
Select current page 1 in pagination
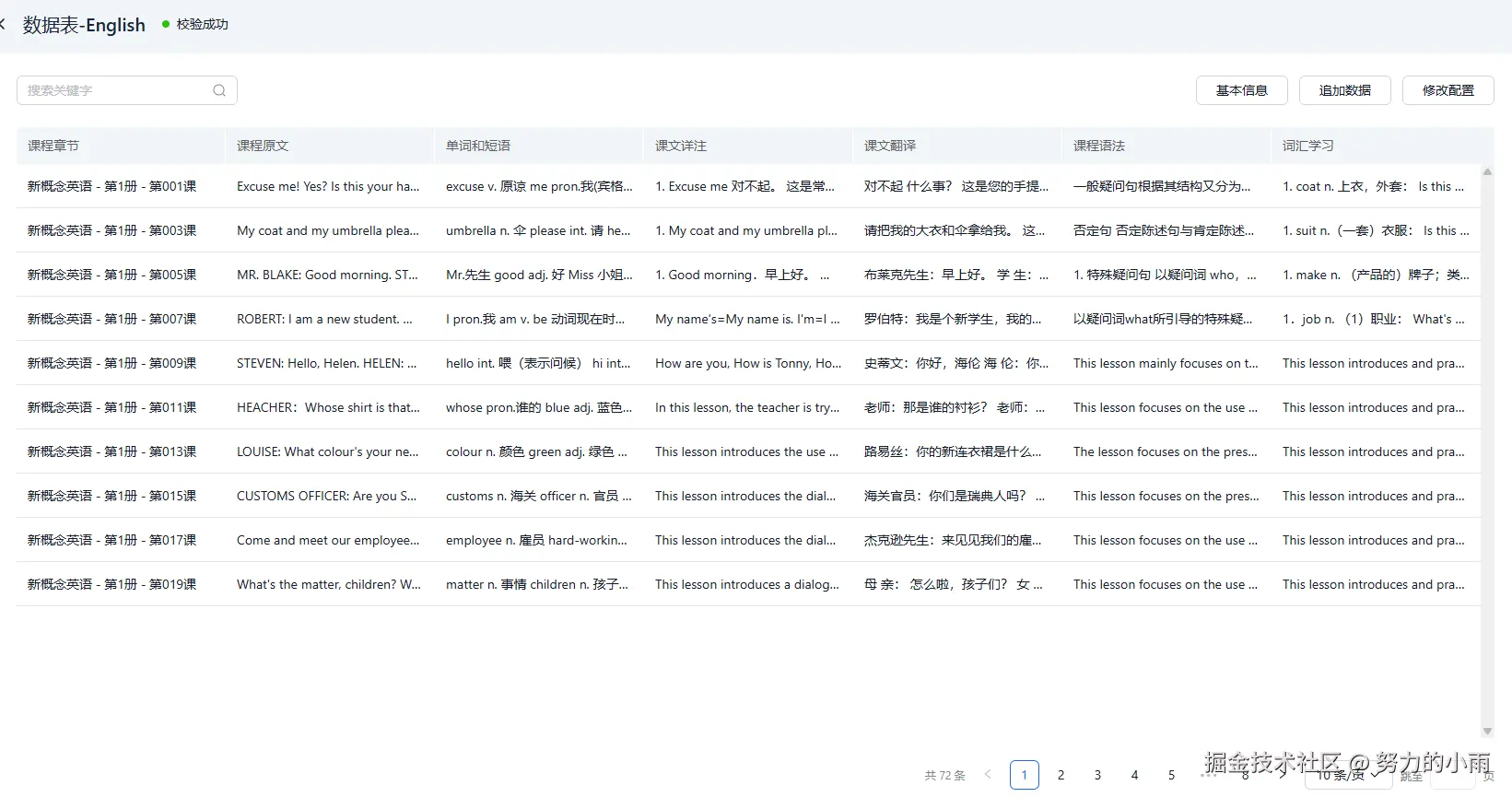click(1025, 775)
